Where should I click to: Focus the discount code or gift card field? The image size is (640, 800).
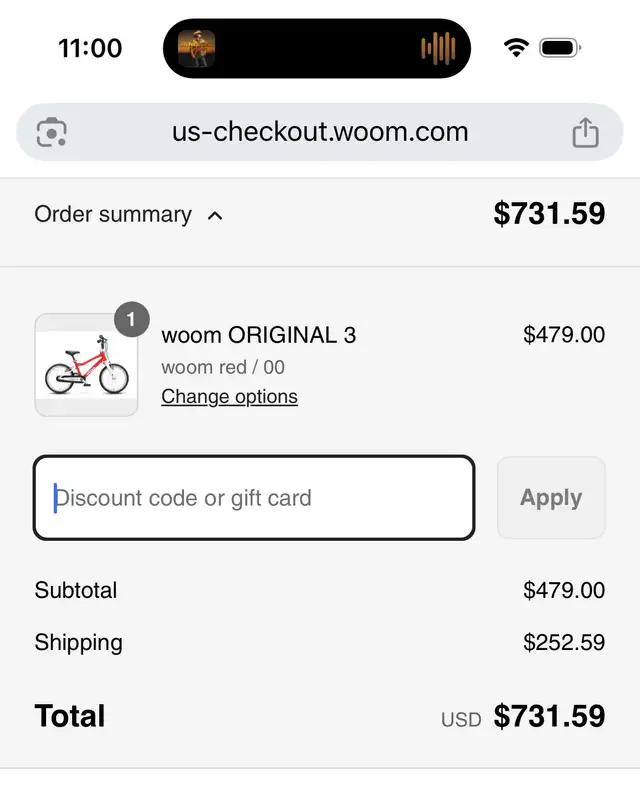pos(254,497)
